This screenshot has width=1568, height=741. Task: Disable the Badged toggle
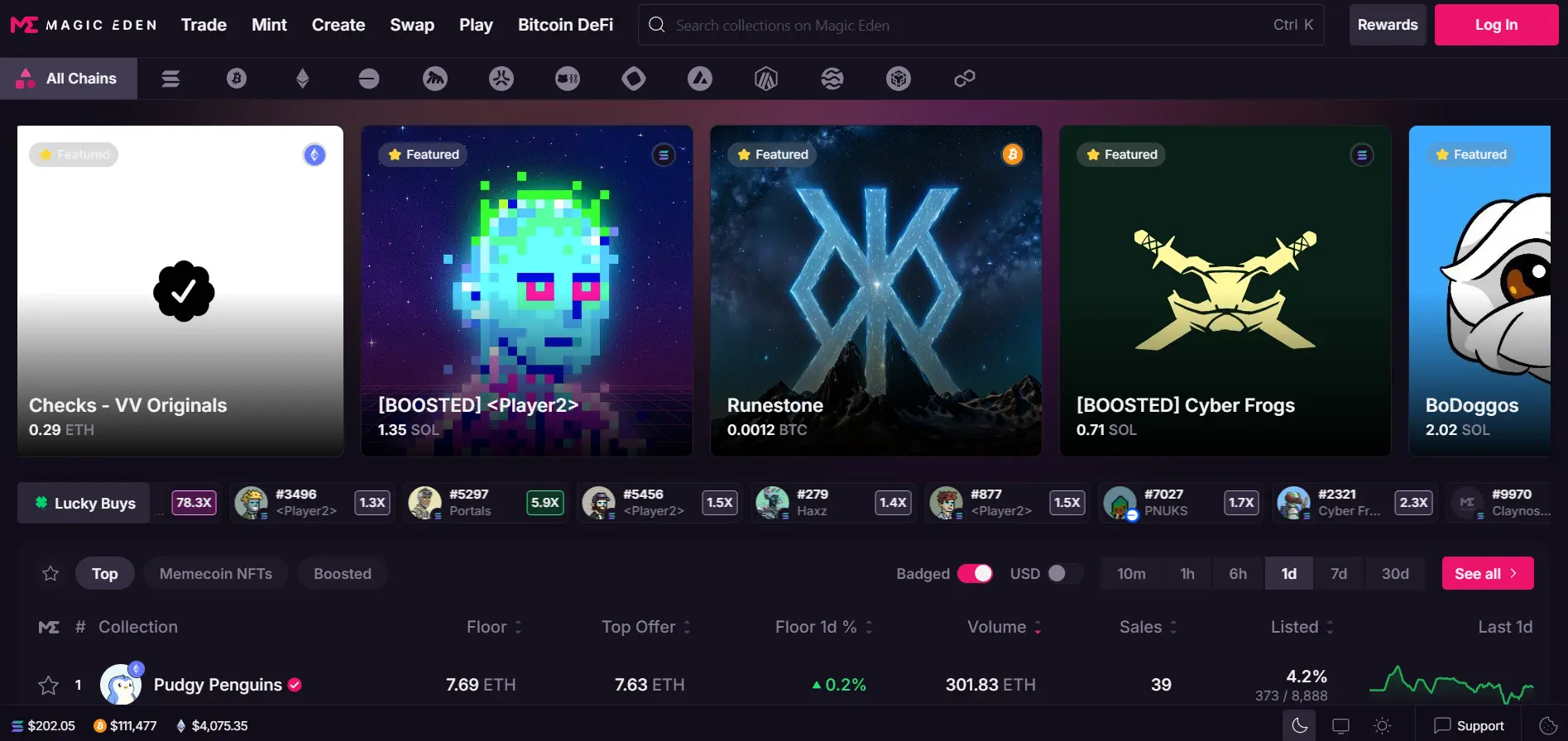coord(975,574)
